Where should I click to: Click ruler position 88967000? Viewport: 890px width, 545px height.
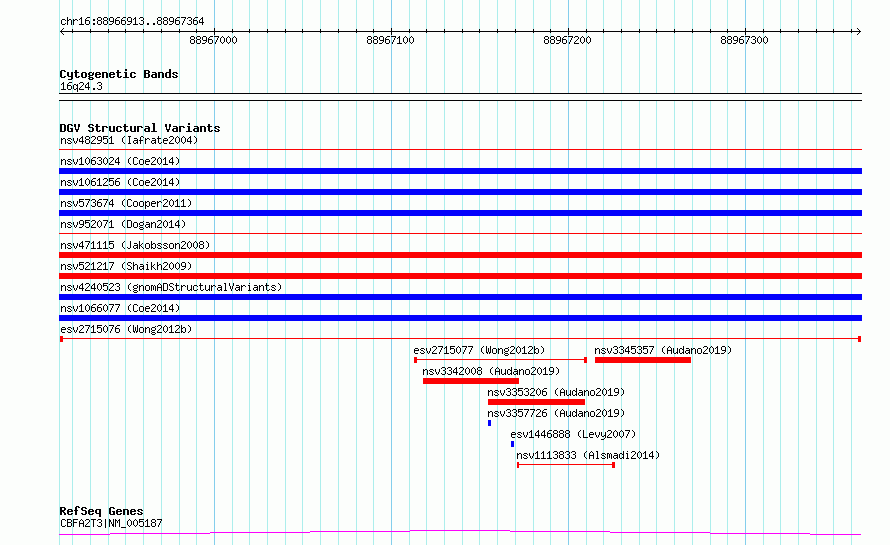point(213,40)
